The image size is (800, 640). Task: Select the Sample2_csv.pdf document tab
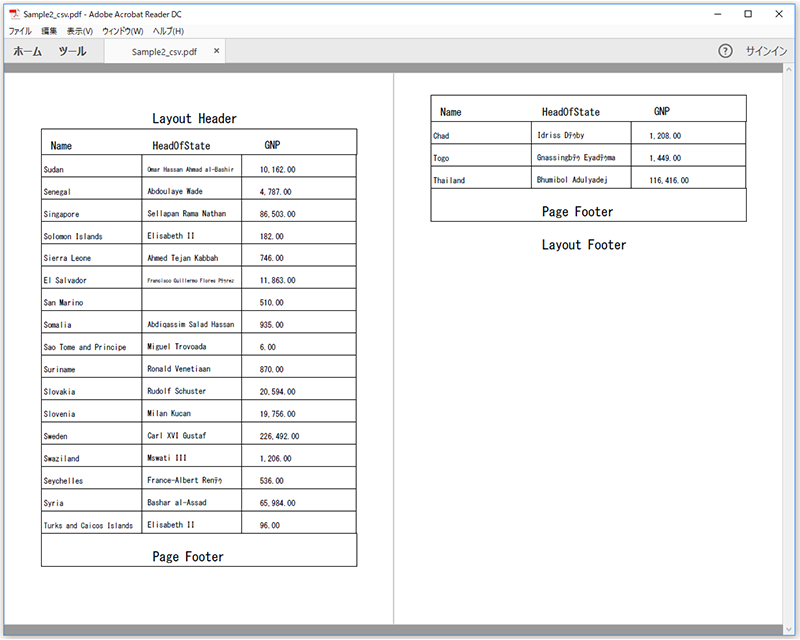click(x=164, y=51)
